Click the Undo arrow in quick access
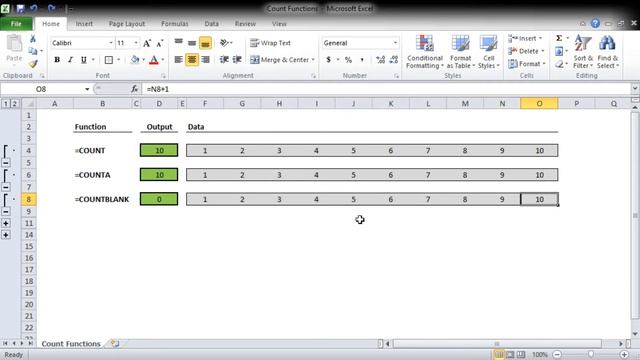The height and width of the screenshot is (360, 640). pos(34,8)
